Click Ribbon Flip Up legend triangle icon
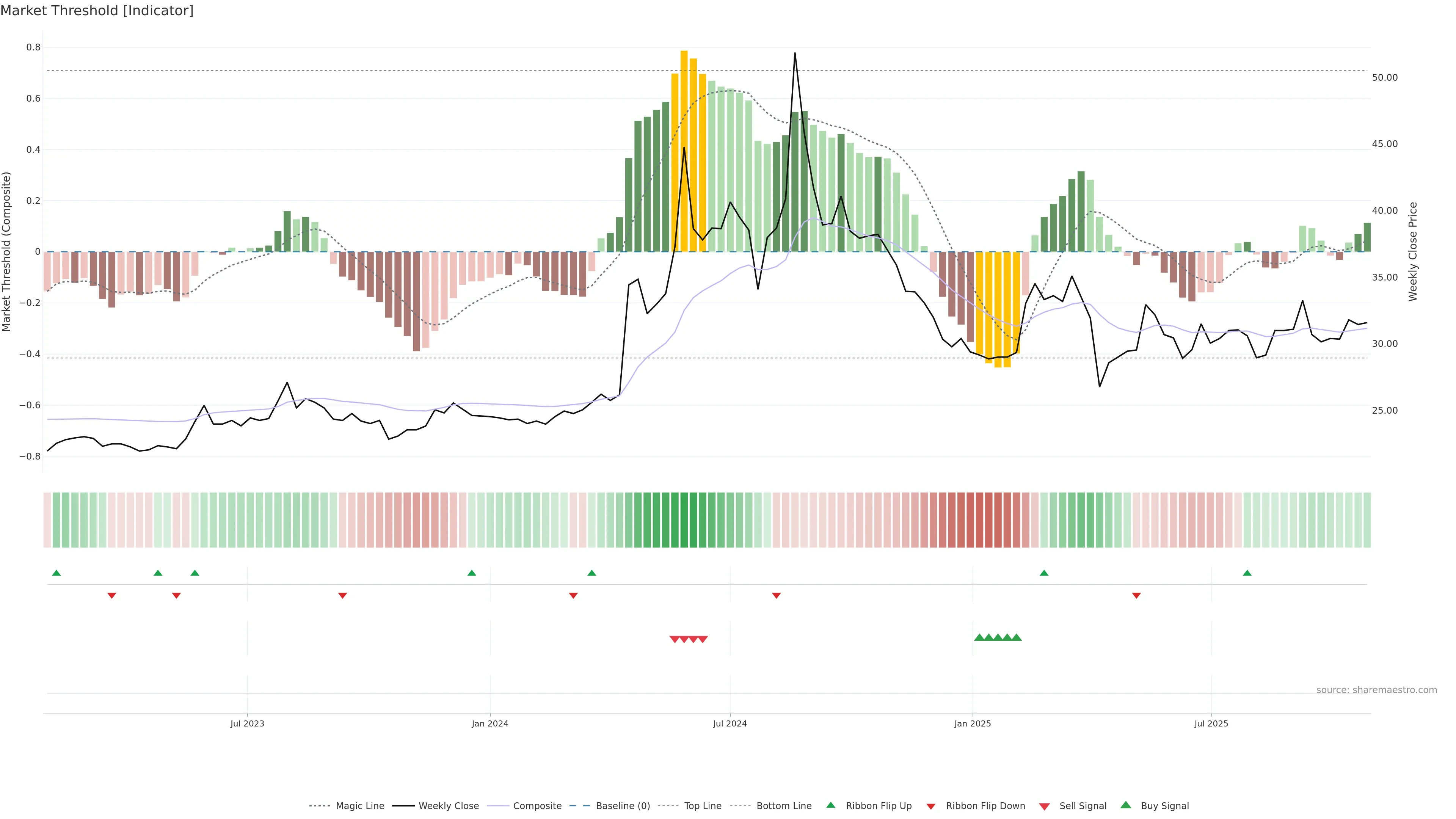 pos(830,805)
